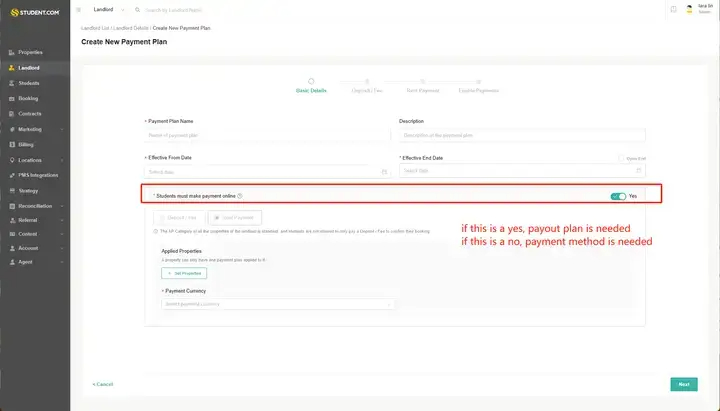Click the Next button

pos(684,384)
